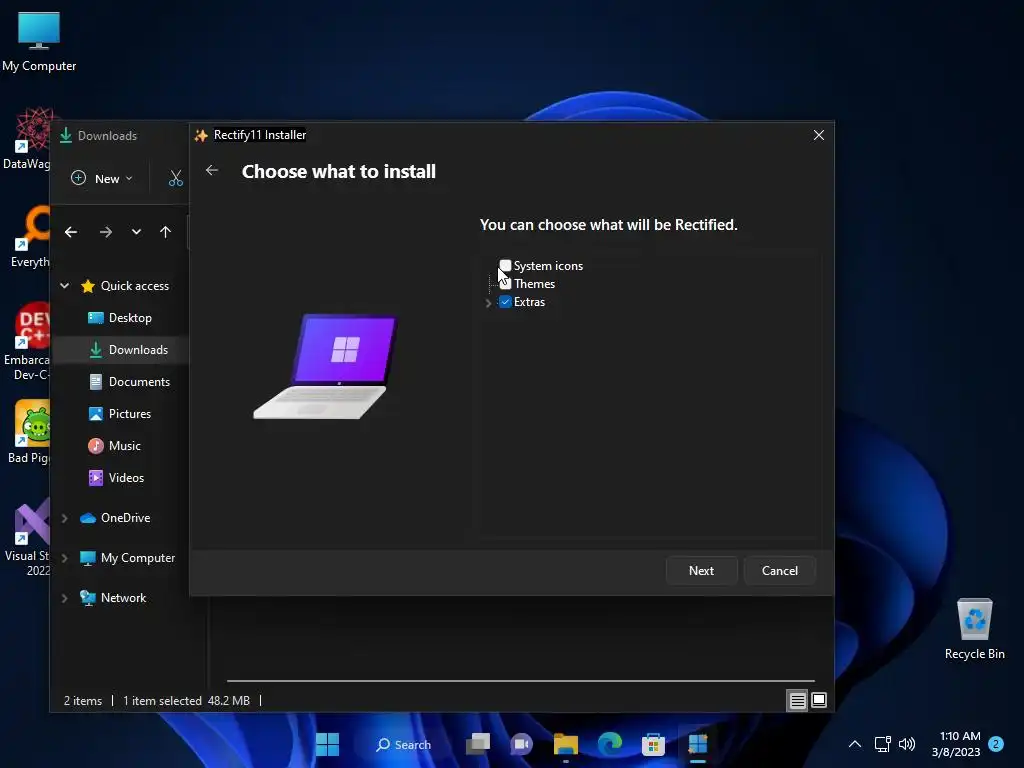Open My Computer desktop icon
Image resolution: width=1024 pixels, height=768 pixels.
39,42
